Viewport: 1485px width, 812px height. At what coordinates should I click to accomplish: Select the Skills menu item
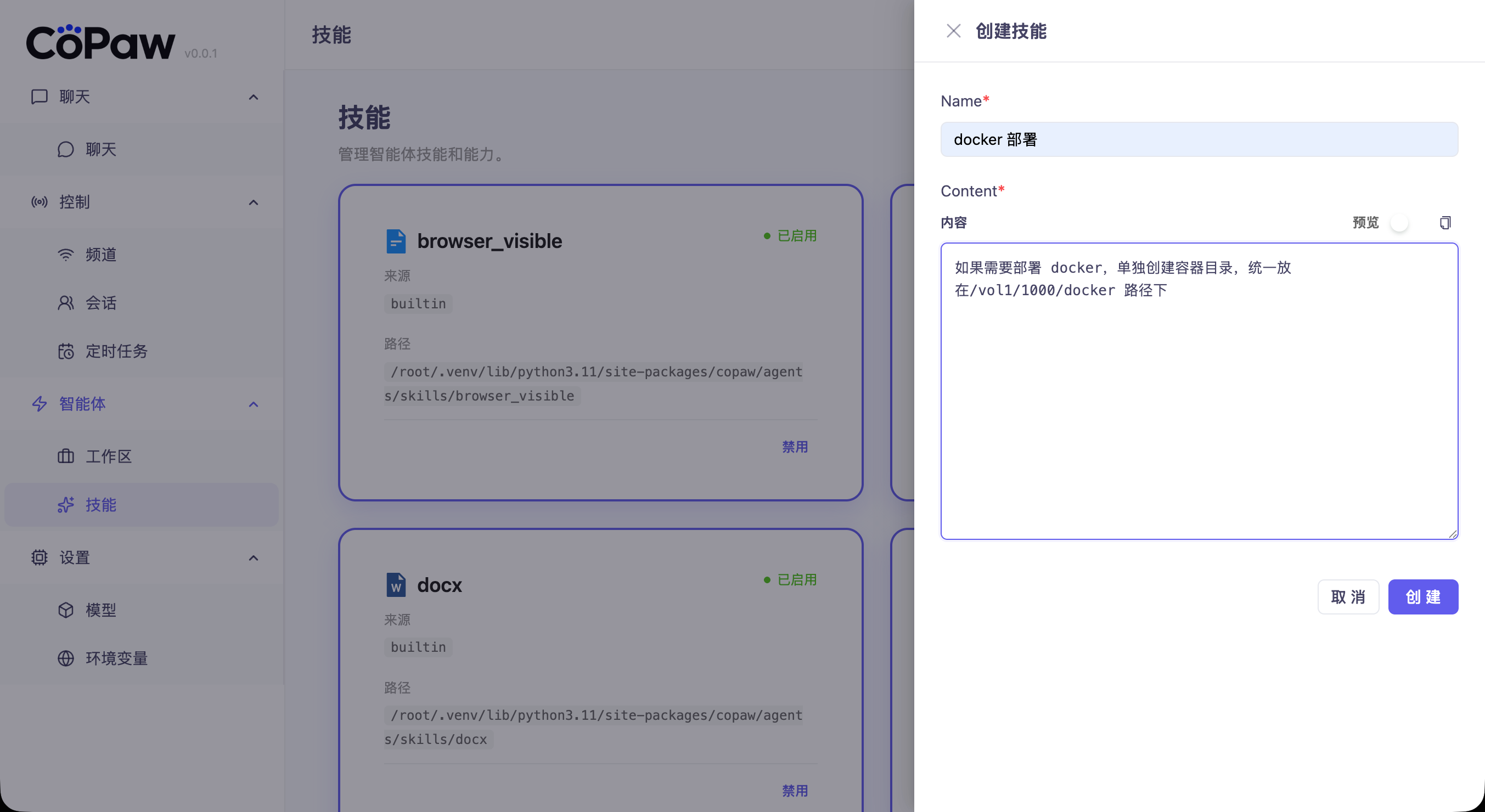pos(101,505)
